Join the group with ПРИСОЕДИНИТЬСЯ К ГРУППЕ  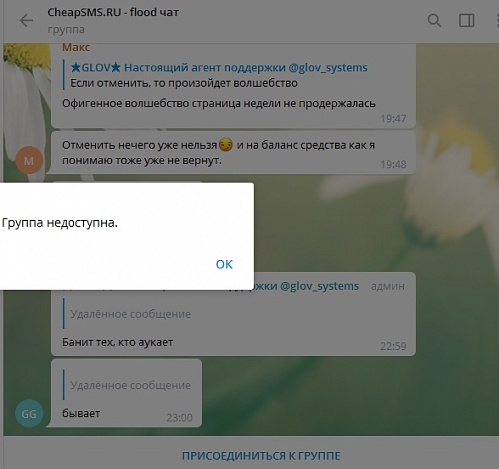261,456
